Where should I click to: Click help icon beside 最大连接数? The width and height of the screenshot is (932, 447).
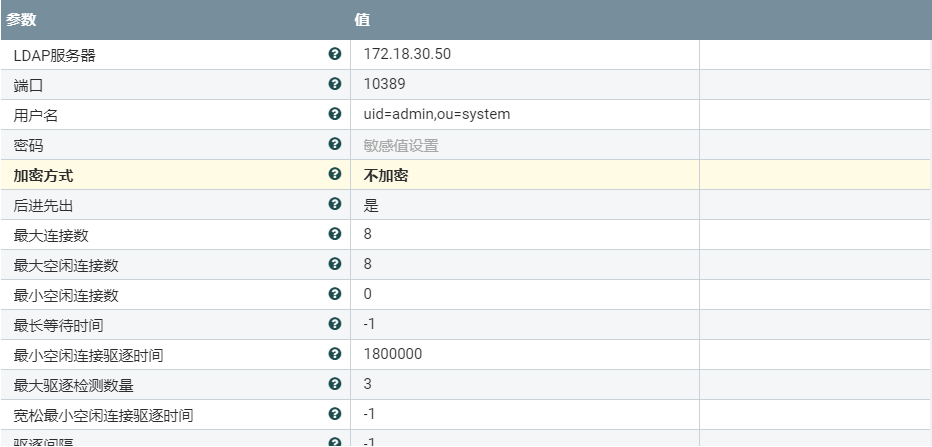334,235
